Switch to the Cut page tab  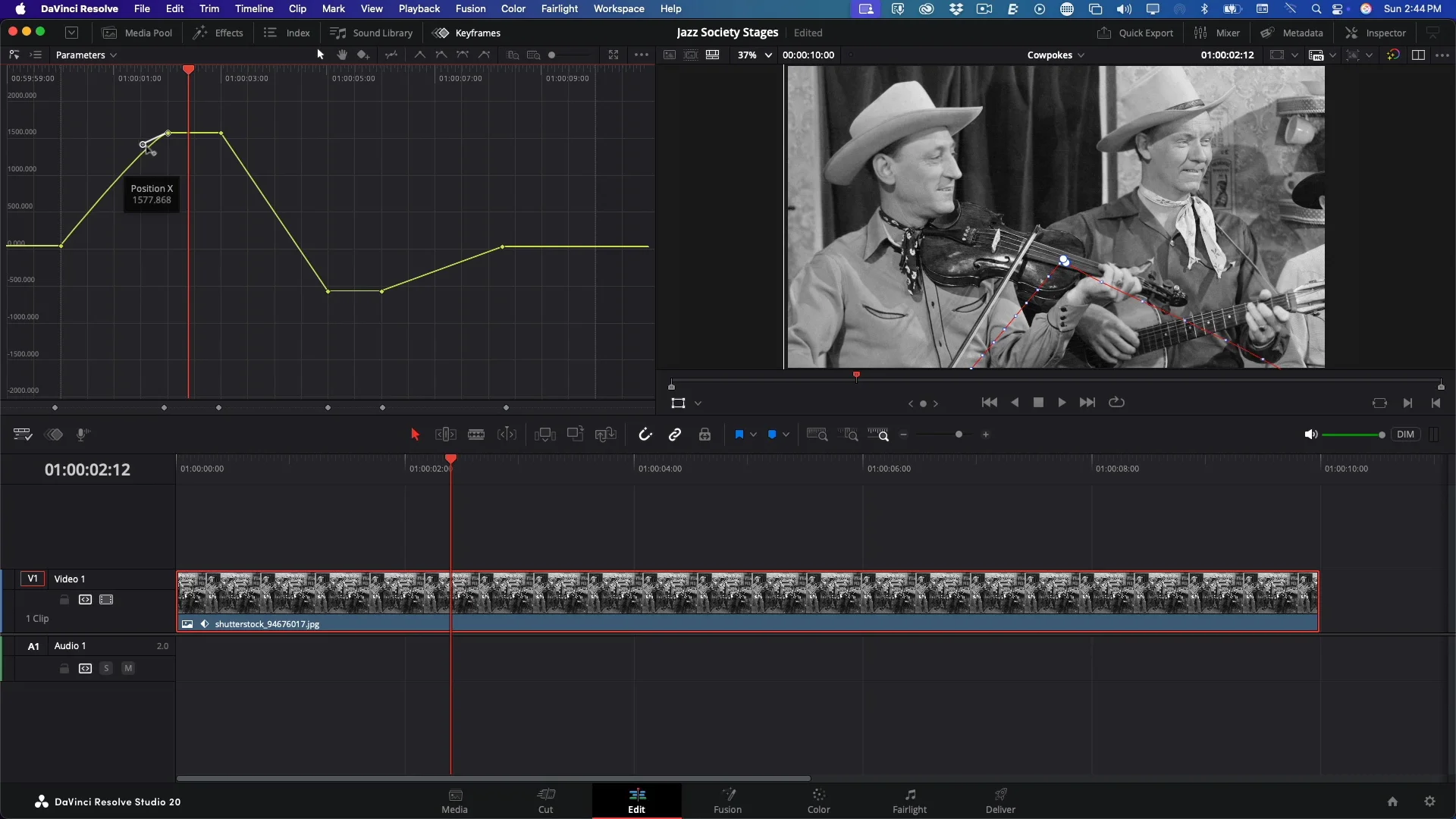tap(547, 802)
